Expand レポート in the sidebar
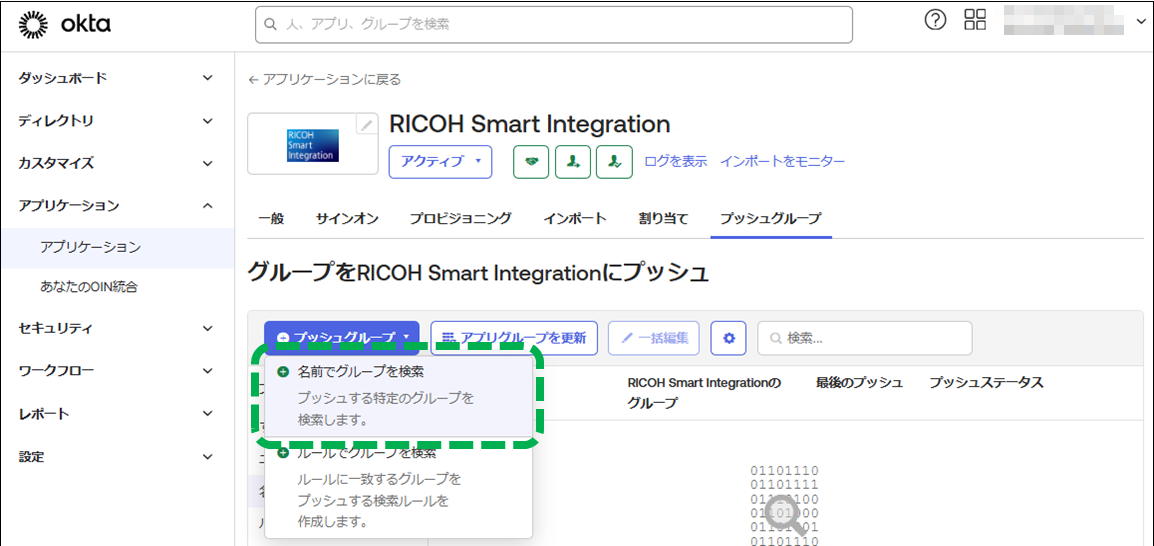This screenshot has width=1154, height=546. coord(117,414)
